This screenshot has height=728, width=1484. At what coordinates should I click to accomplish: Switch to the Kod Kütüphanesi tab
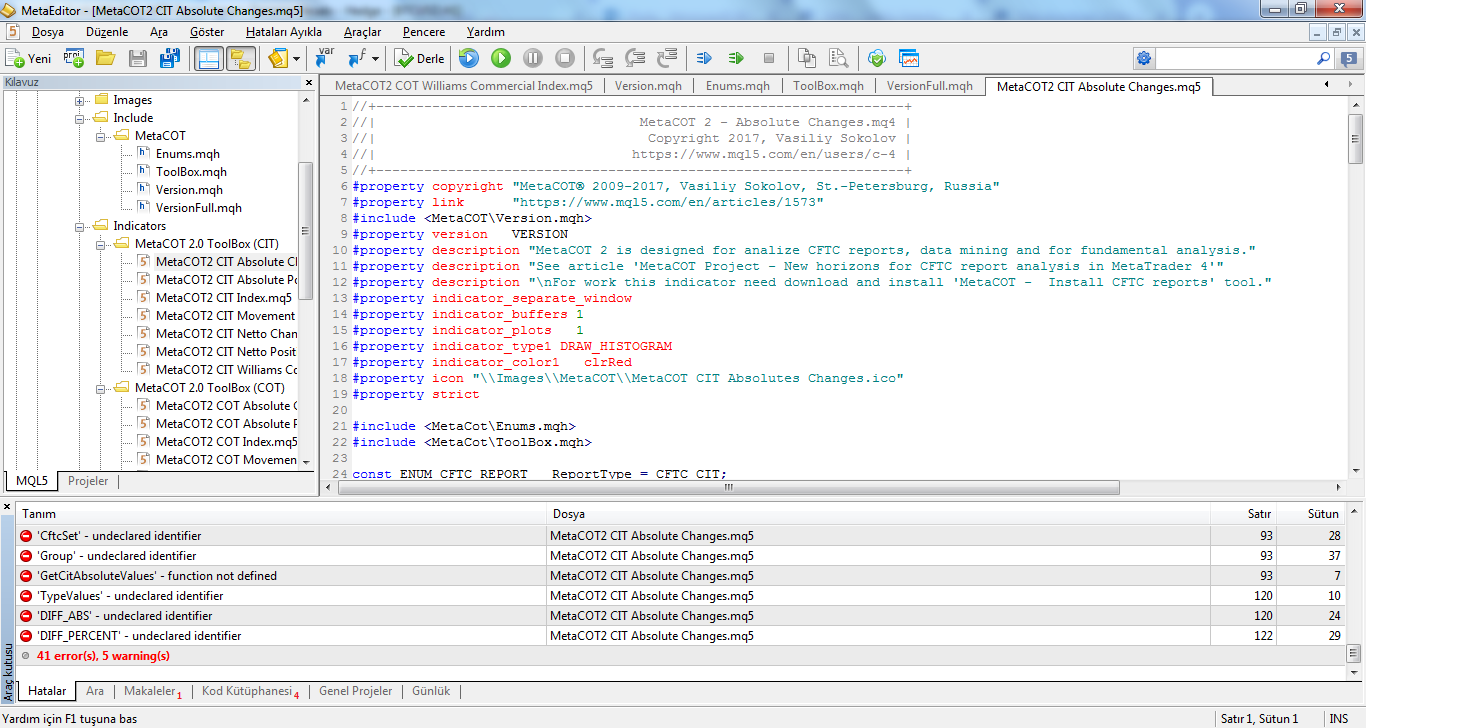246,691
